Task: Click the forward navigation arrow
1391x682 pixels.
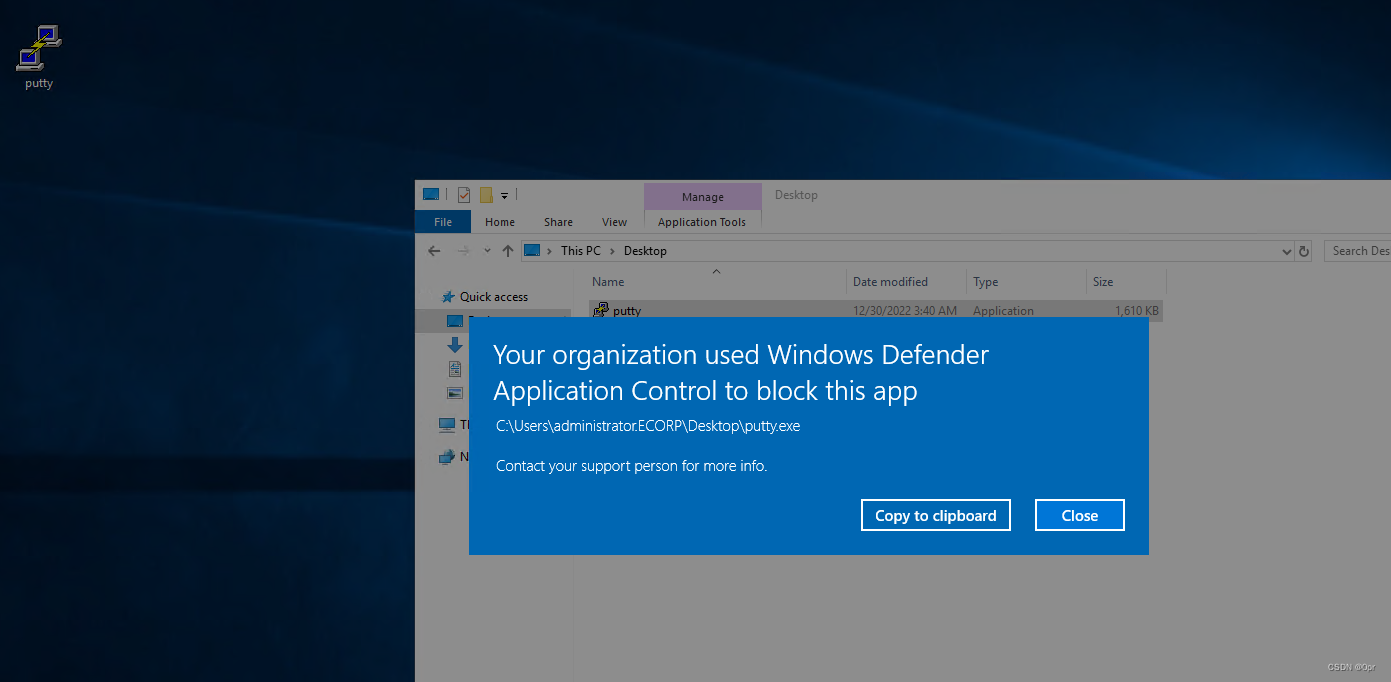Action: click(463, 251)
